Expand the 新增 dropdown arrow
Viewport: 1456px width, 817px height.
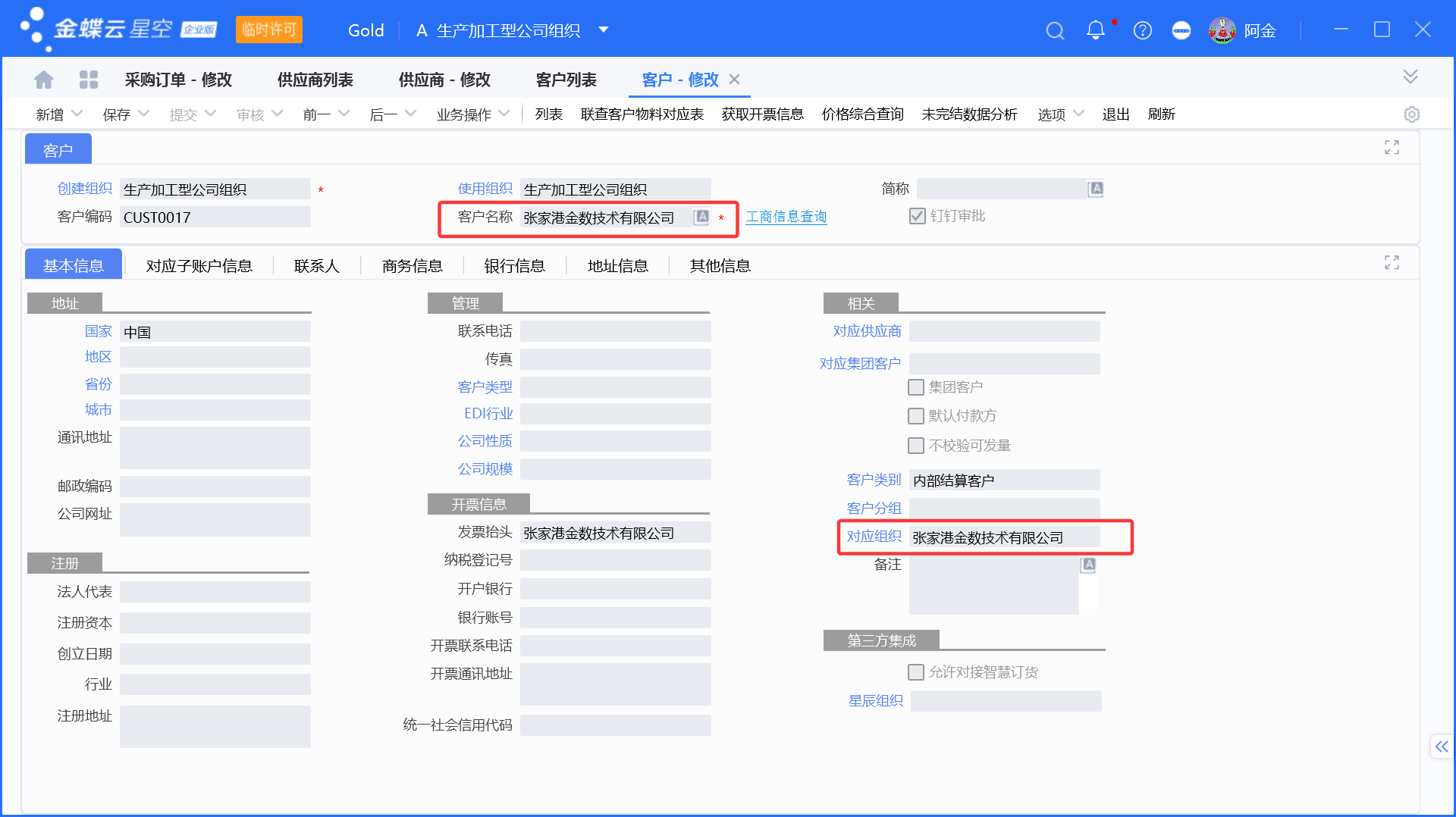pos(77,114)
